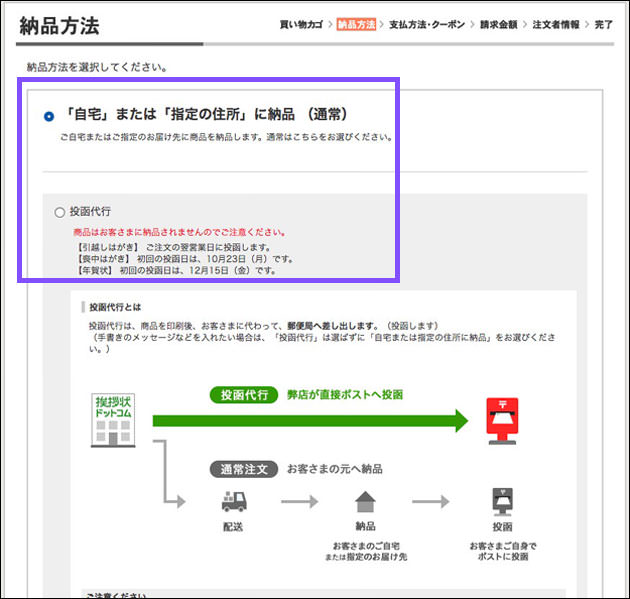Click the 完了 breadcrumb step
Image resolution: width=630 pixels, height=599 pixels.
click(x=603, y=25)
